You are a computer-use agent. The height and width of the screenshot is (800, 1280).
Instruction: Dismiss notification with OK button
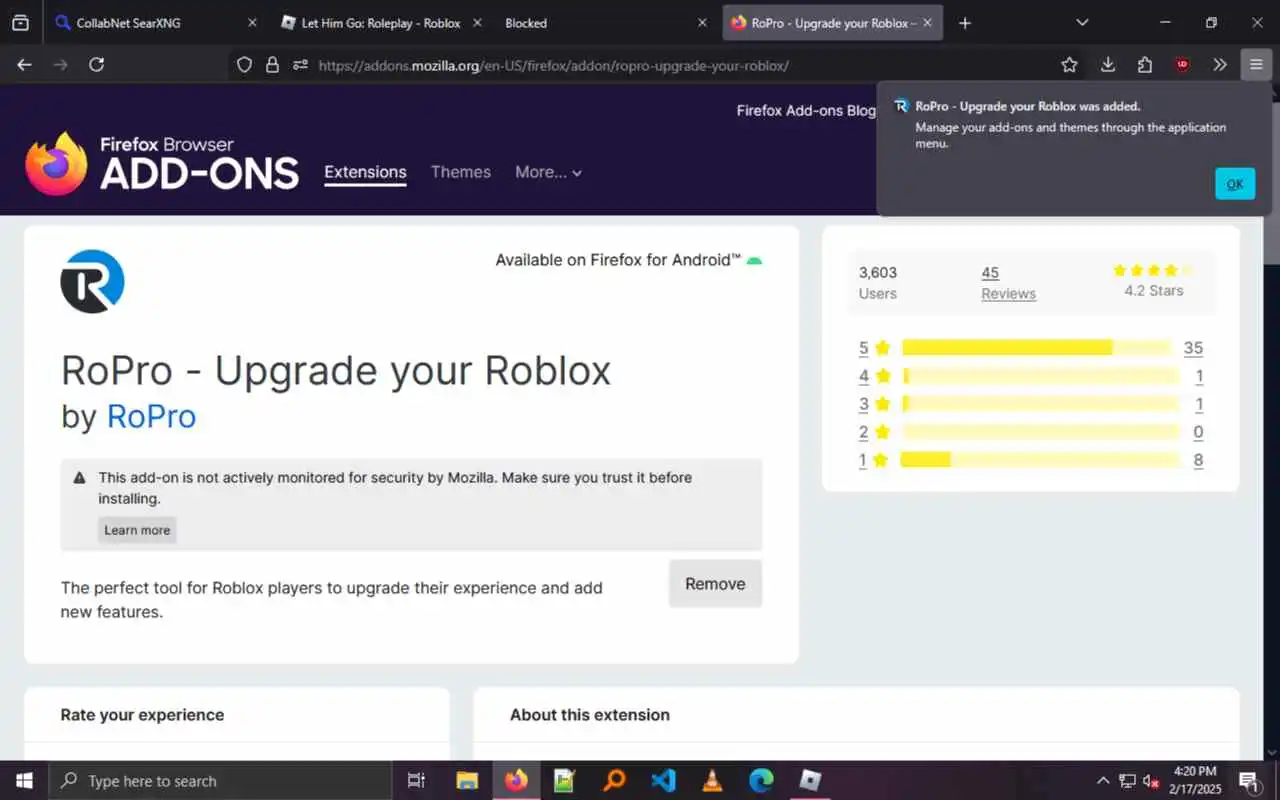click(x=1235, y=184)
